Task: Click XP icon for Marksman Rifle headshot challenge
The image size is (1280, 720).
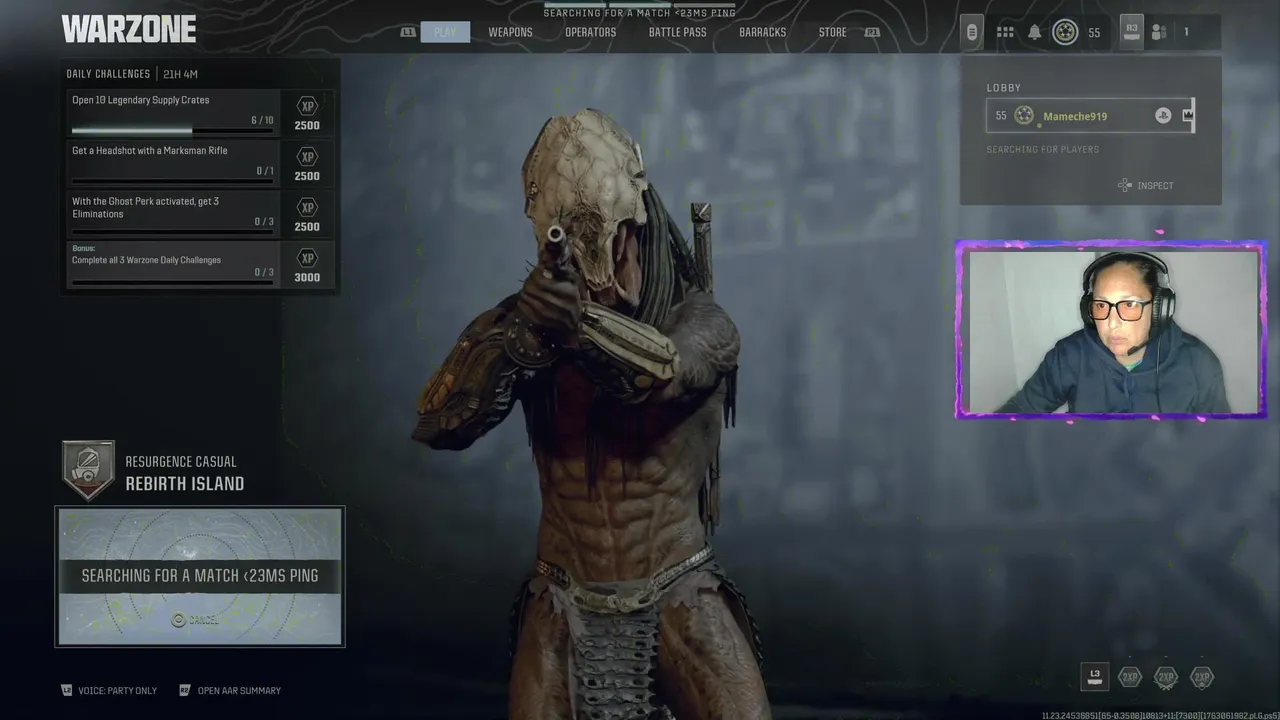Action: (307, 157)
